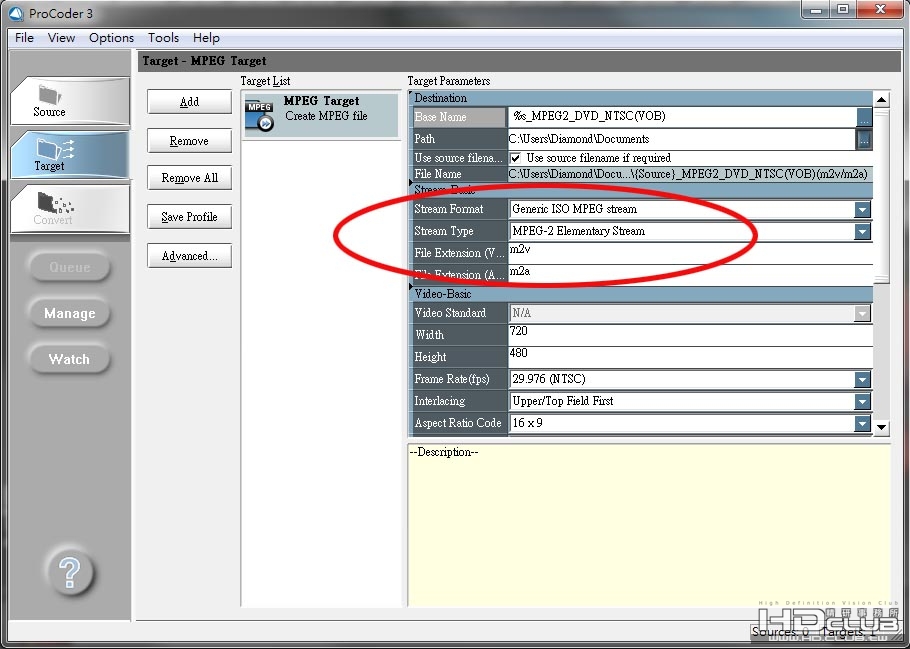Click the Remove button
The image size is (910, 649).
(189, 140)
